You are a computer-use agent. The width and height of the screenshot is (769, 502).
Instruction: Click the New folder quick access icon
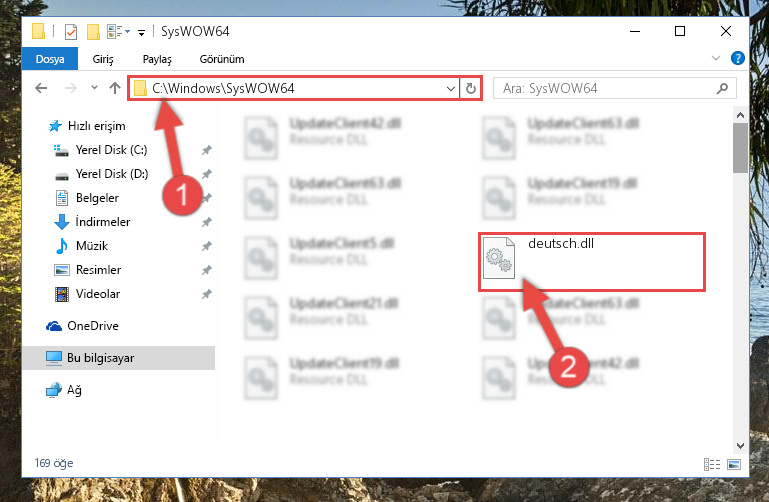[93, 32]
